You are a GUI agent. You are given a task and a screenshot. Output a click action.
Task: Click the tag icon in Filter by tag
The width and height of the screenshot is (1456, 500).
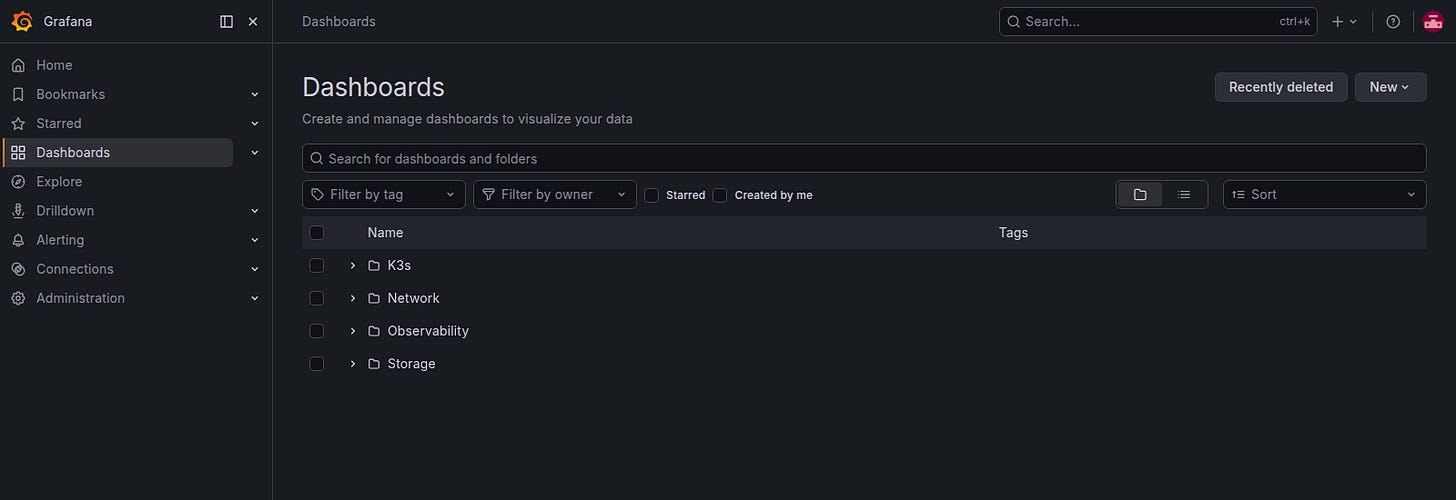pyautogui.click(x=318, y=194)
